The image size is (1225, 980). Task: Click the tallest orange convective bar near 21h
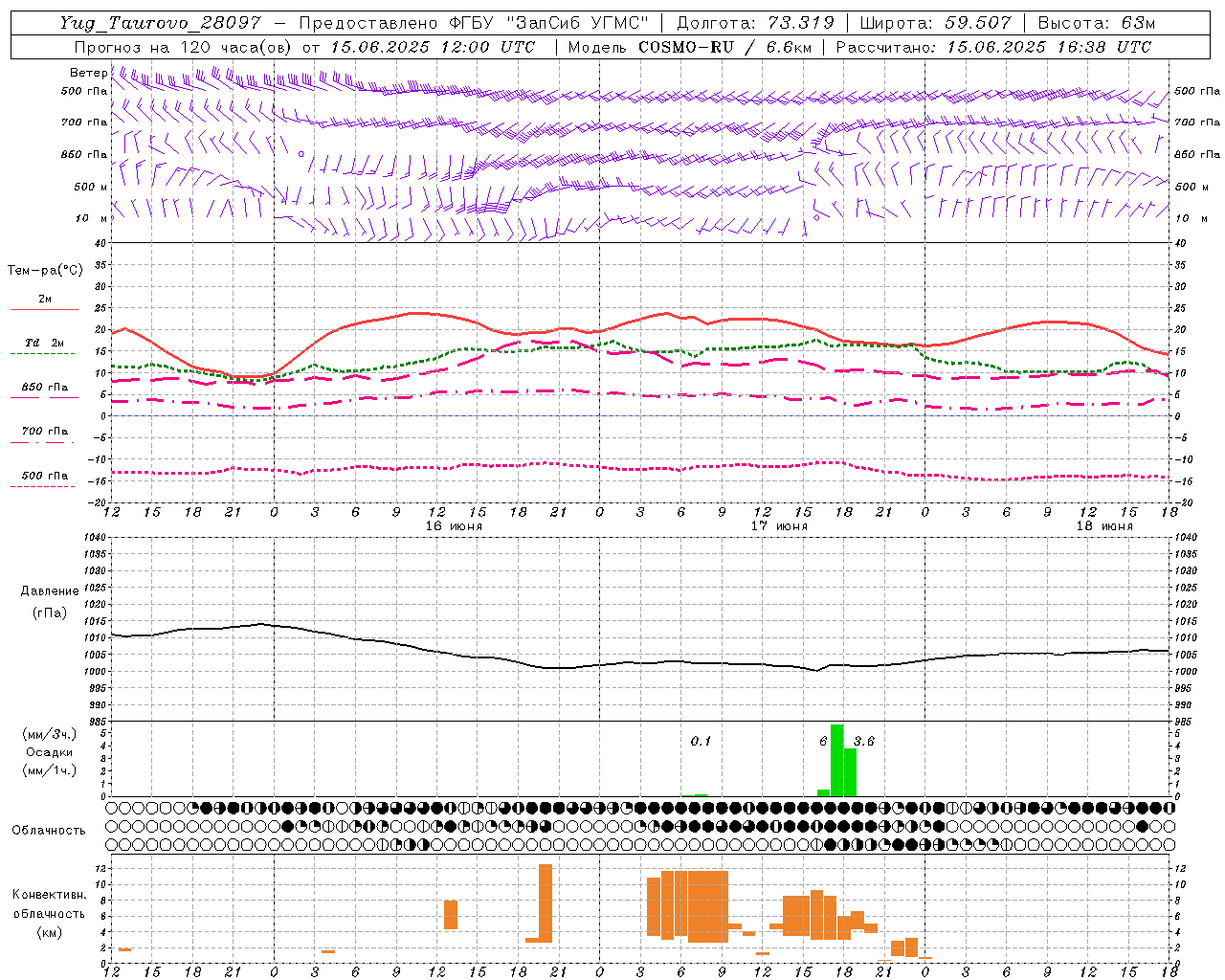point(546,903)
